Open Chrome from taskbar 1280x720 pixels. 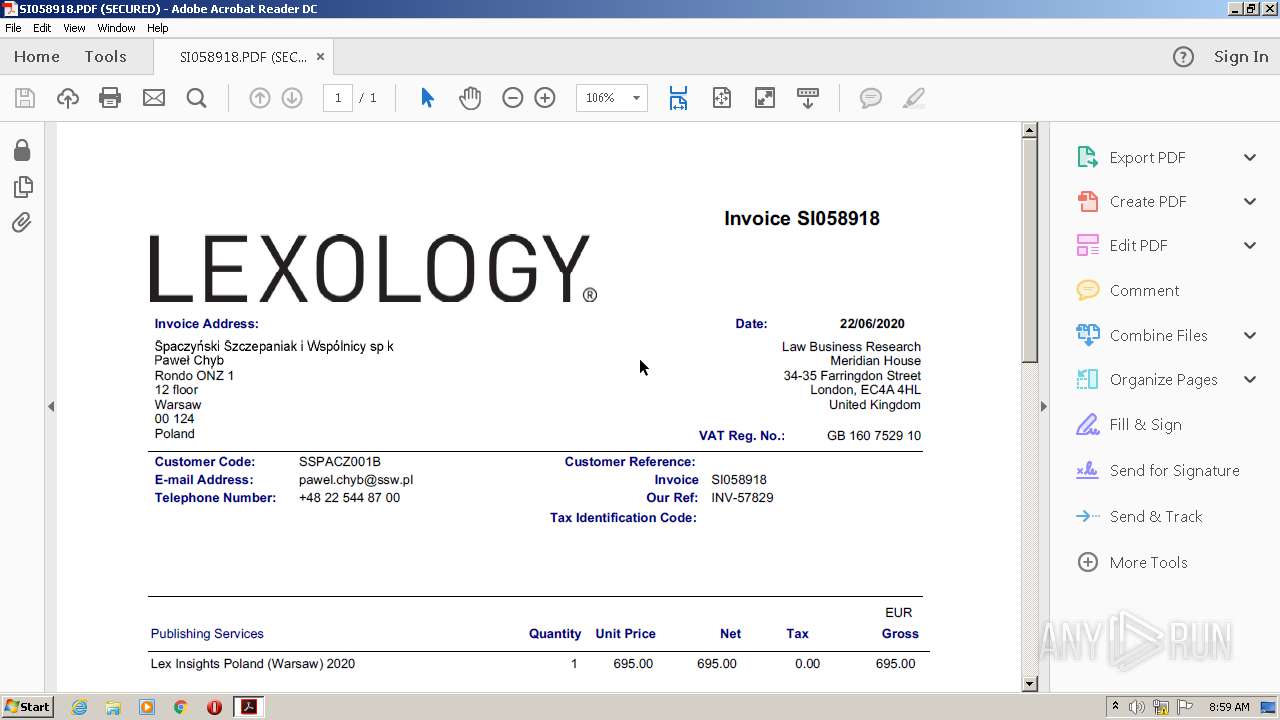[x=180, y=707]
